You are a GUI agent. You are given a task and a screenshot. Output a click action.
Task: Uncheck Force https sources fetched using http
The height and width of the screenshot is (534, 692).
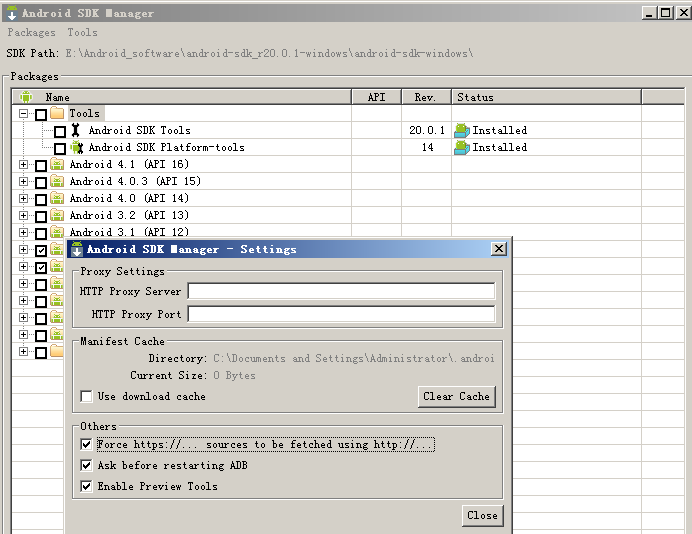tap(86, 444)
